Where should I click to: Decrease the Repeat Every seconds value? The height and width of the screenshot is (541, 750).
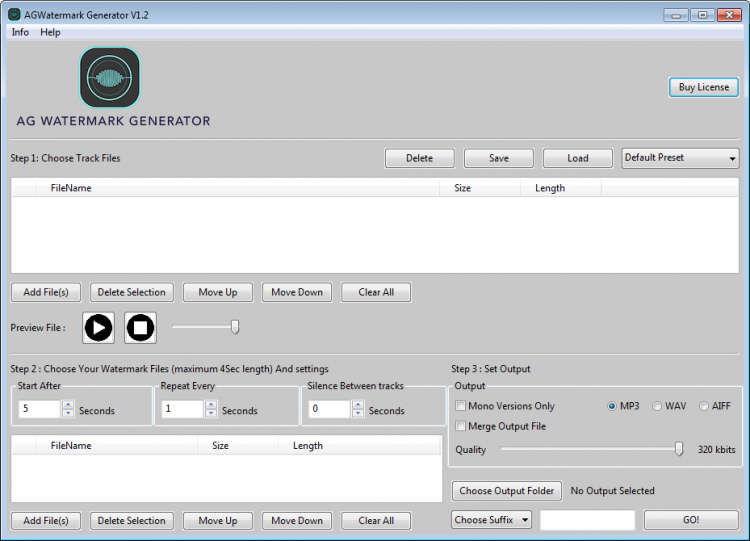click(x=211, y=413)
